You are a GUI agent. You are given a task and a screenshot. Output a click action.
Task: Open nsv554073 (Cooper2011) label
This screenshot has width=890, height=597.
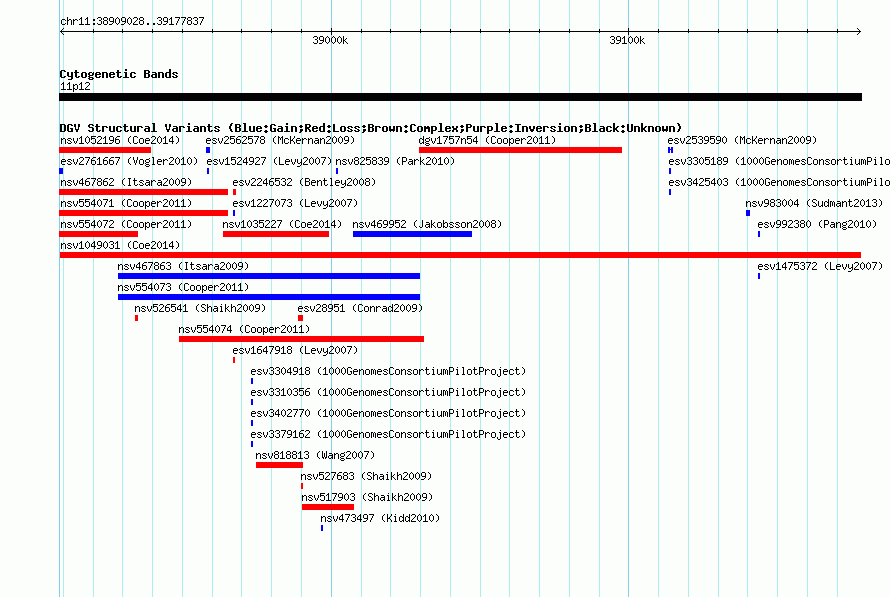click(183, 287)
